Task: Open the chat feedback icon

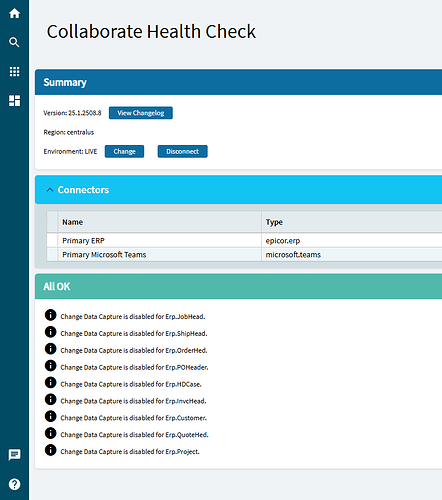Action: coord(14,455)
